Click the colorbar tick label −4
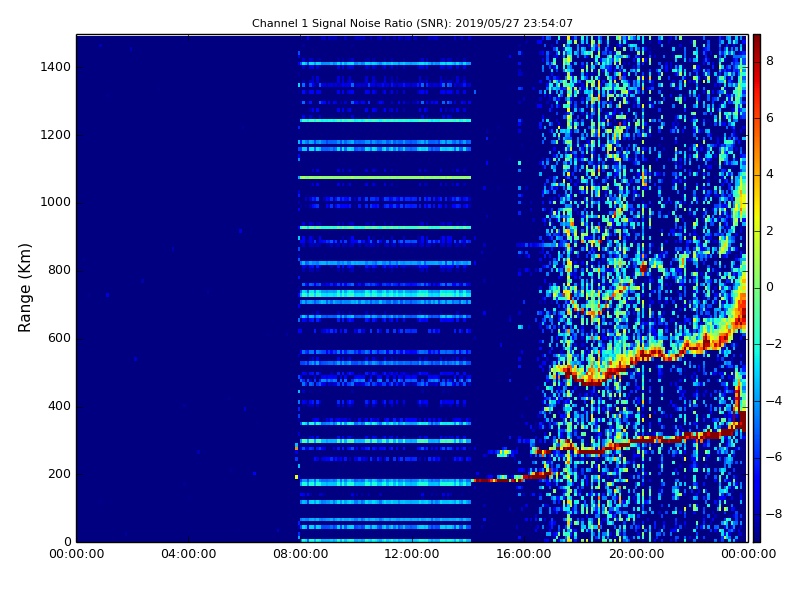Viewport: 800px width, 600px height. pos(774,401)
